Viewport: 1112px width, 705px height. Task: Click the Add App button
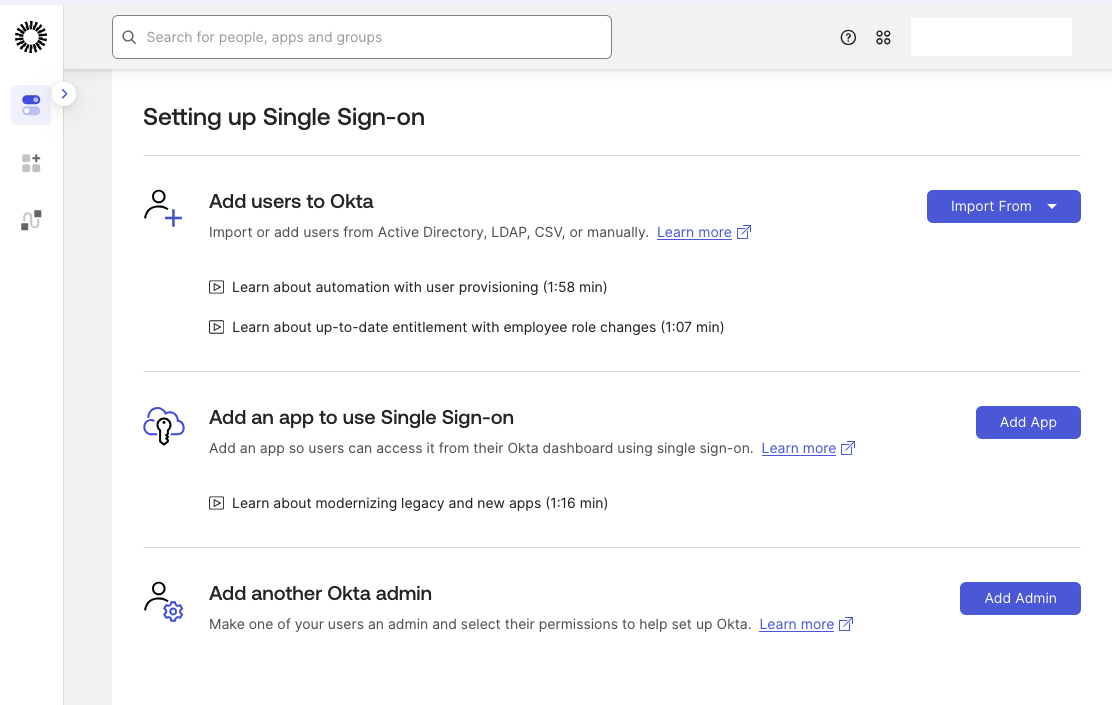coord(1028,422)
